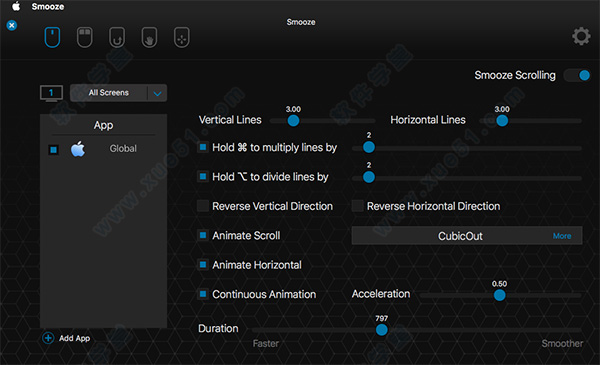Enable Reverse Vertical Direction checkbox

coord(203,206)
